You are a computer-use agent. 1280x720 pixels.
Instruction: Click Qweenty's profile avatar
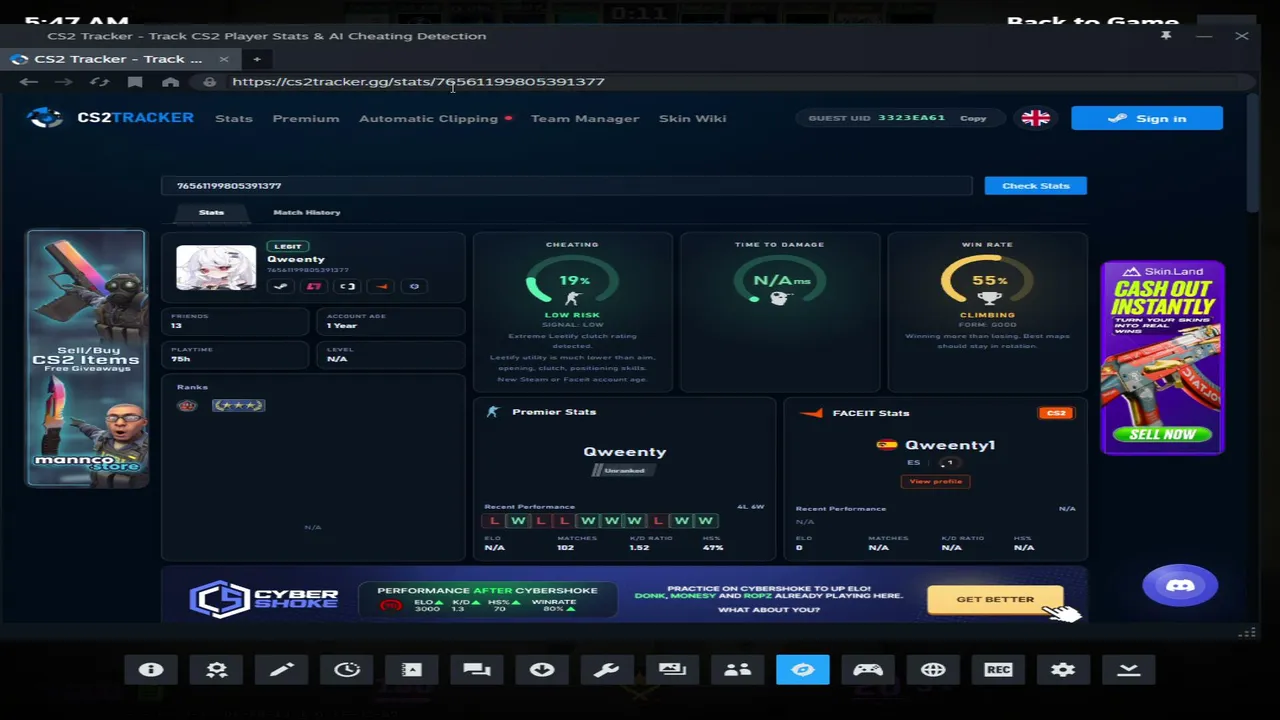coord(216,267)
